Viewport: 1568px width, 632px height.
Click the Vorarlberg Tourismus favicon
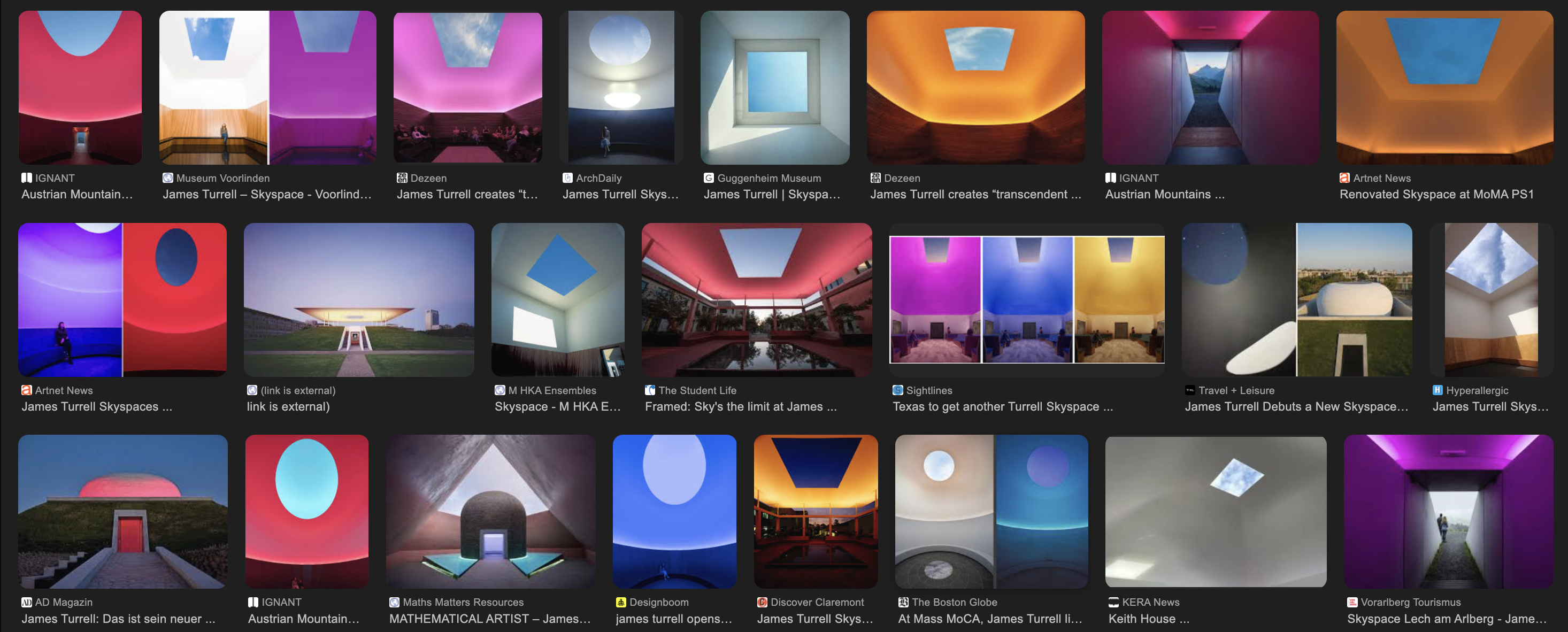(1352, 602)
